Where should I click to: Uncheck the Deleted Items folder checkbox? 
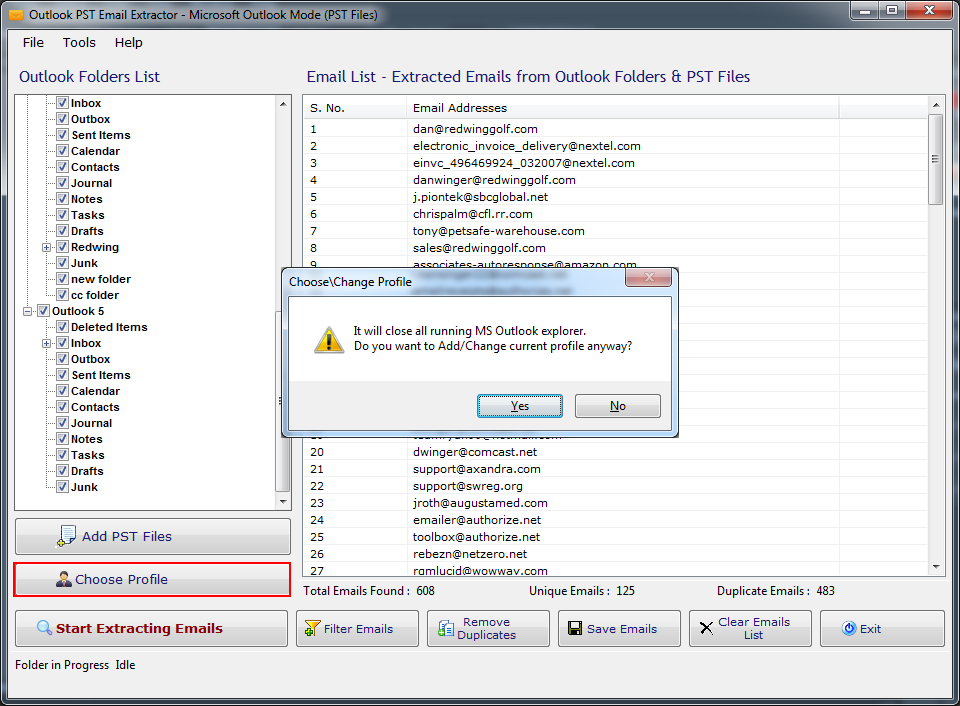click(x=62, y=326)
